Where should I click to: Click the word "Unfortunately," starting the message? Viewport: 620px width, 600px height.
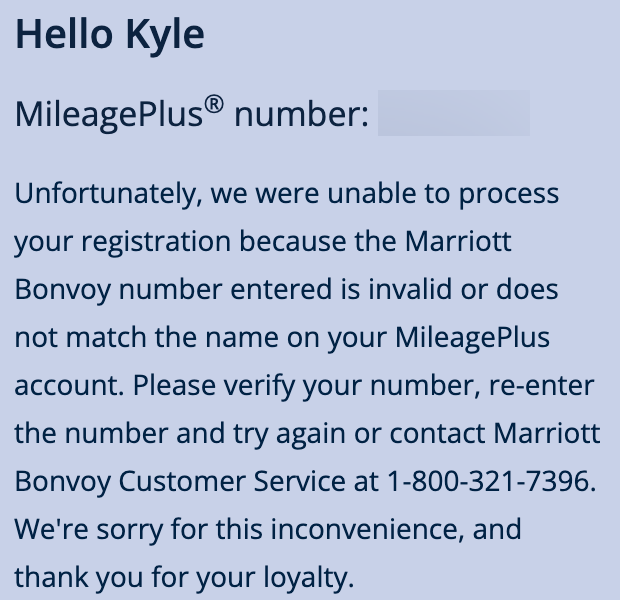pos(108,194)
